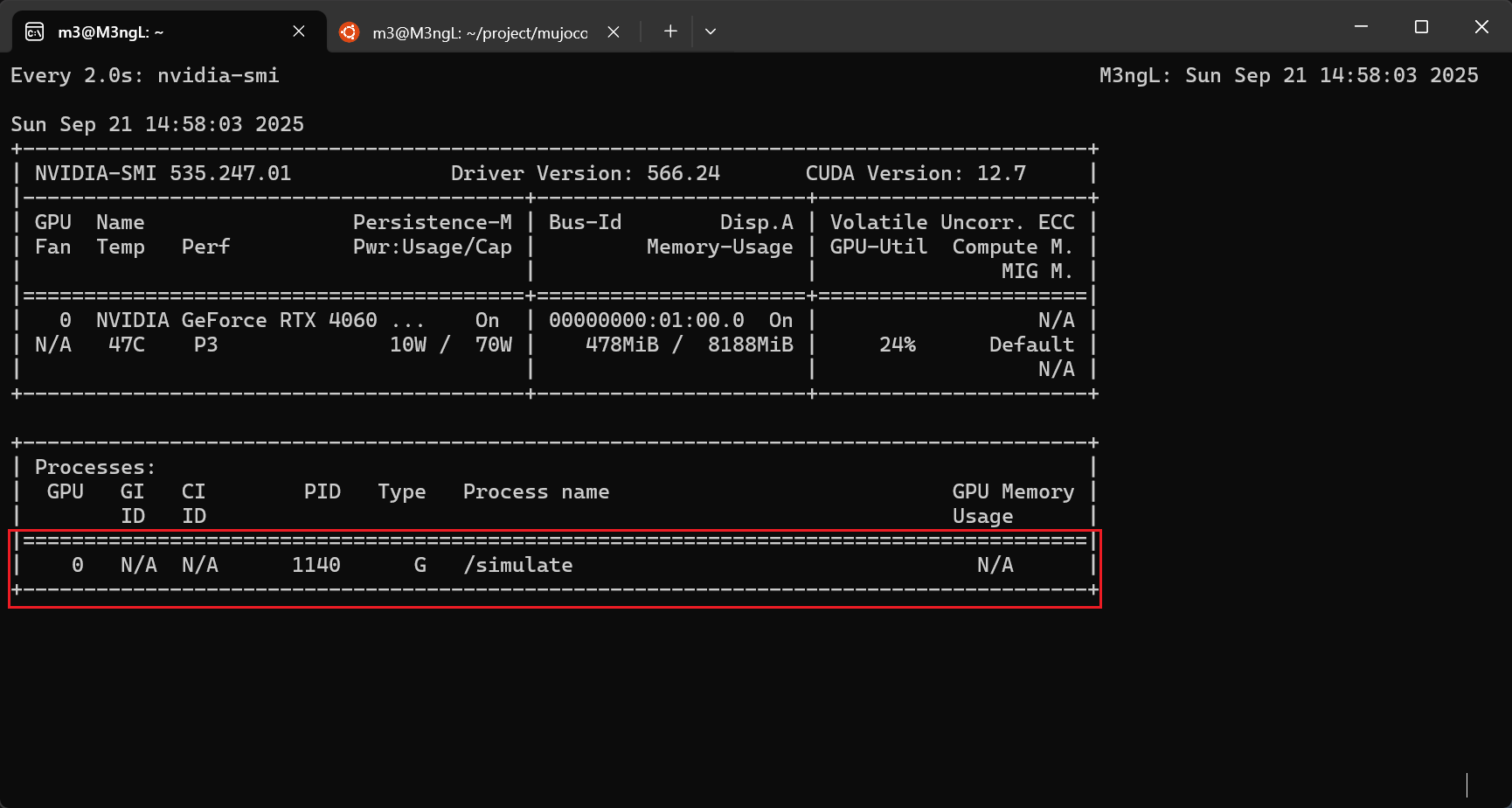Click the 24% GPU-Util value
Image resolution: width=1512 pixels, height=808 pixels.
tap(898, 345)
